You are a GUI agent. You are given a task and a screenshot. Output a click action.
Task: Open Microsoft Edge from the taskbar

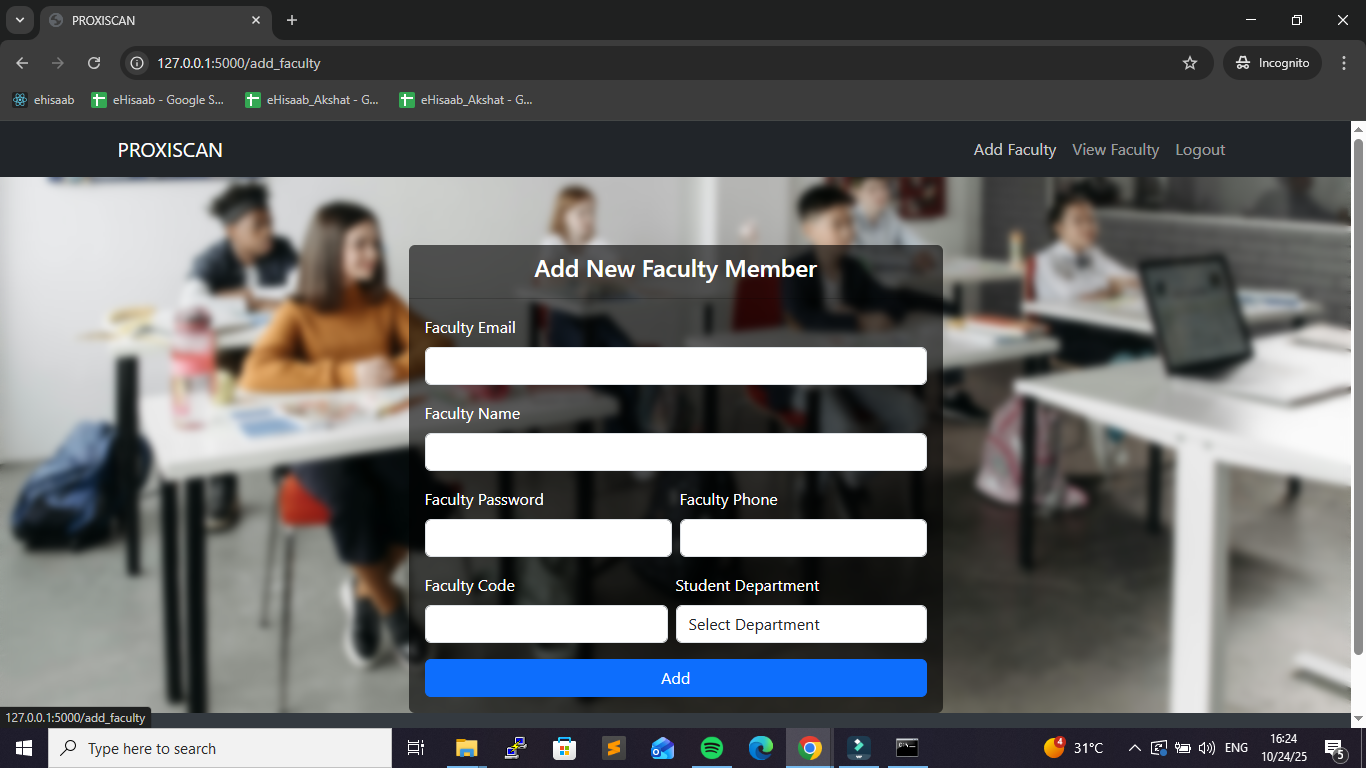pos(761,748)
